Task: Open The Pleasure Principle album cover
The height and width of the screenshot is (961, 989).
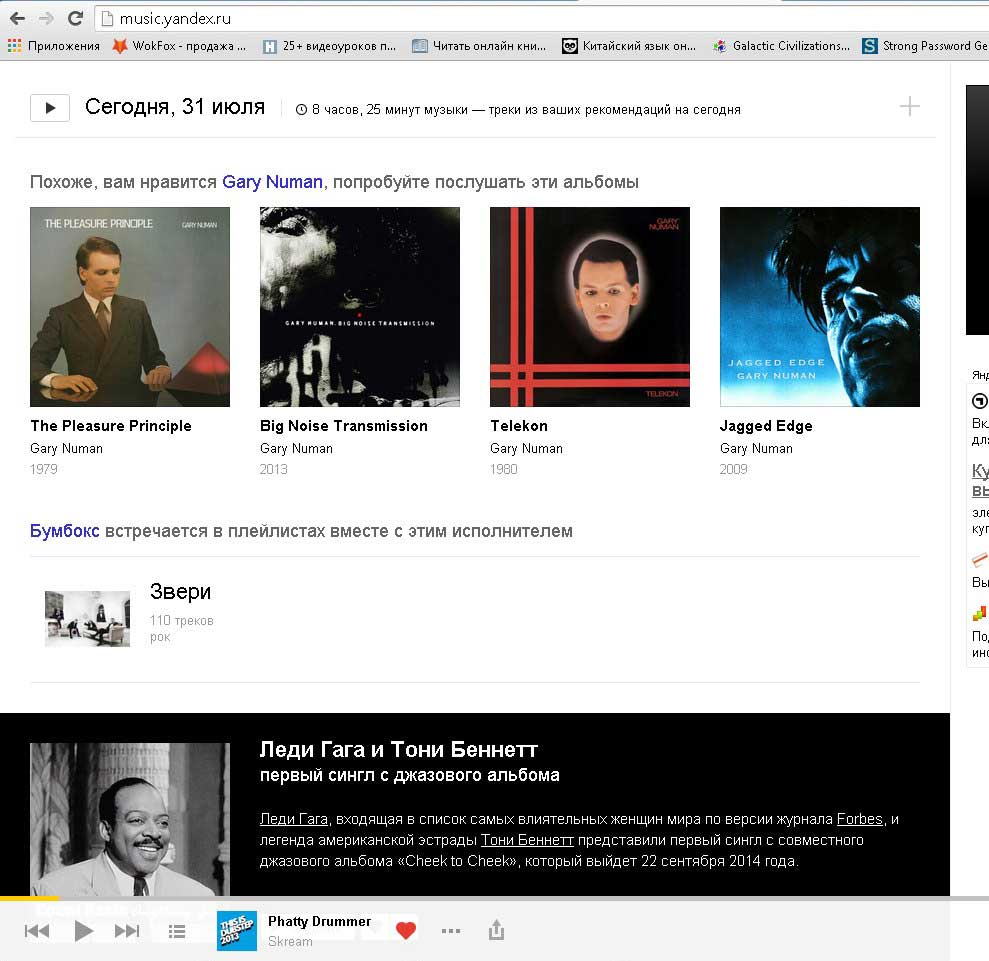Action: coord(130,306)
